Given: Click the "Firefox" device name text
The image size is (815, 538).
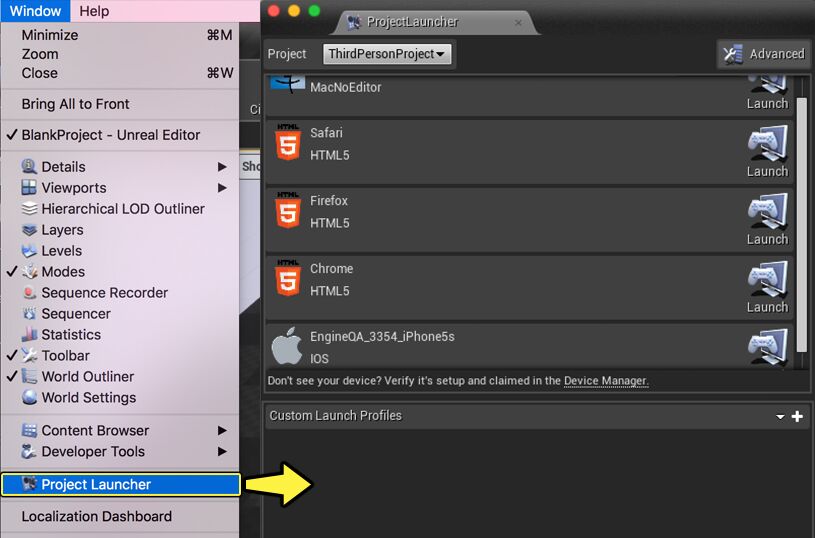Looking at the screenshot, I should click(329, 201).
